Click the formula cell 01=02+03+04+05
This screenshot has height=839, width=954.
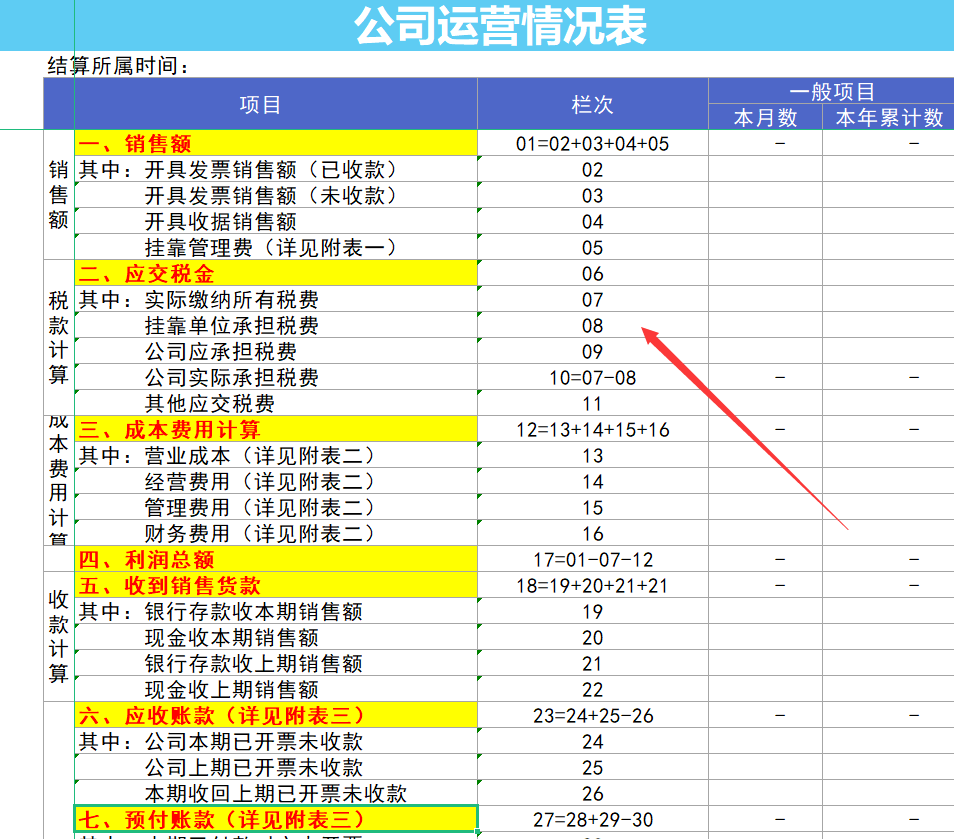click(x=592, y=143)
